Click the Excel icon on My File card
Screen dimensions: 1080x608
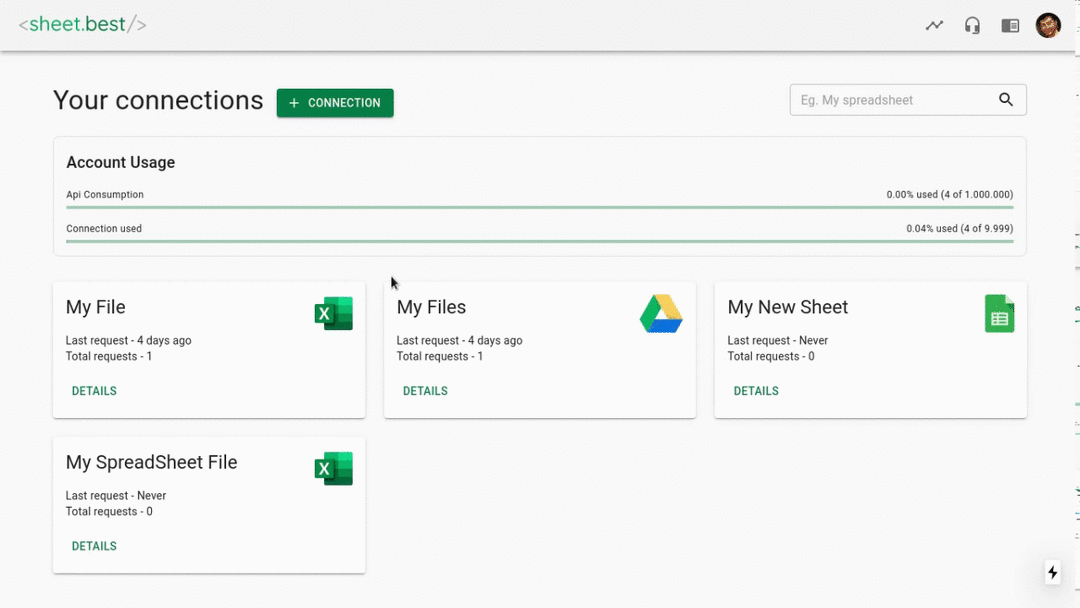coord(333,313)
